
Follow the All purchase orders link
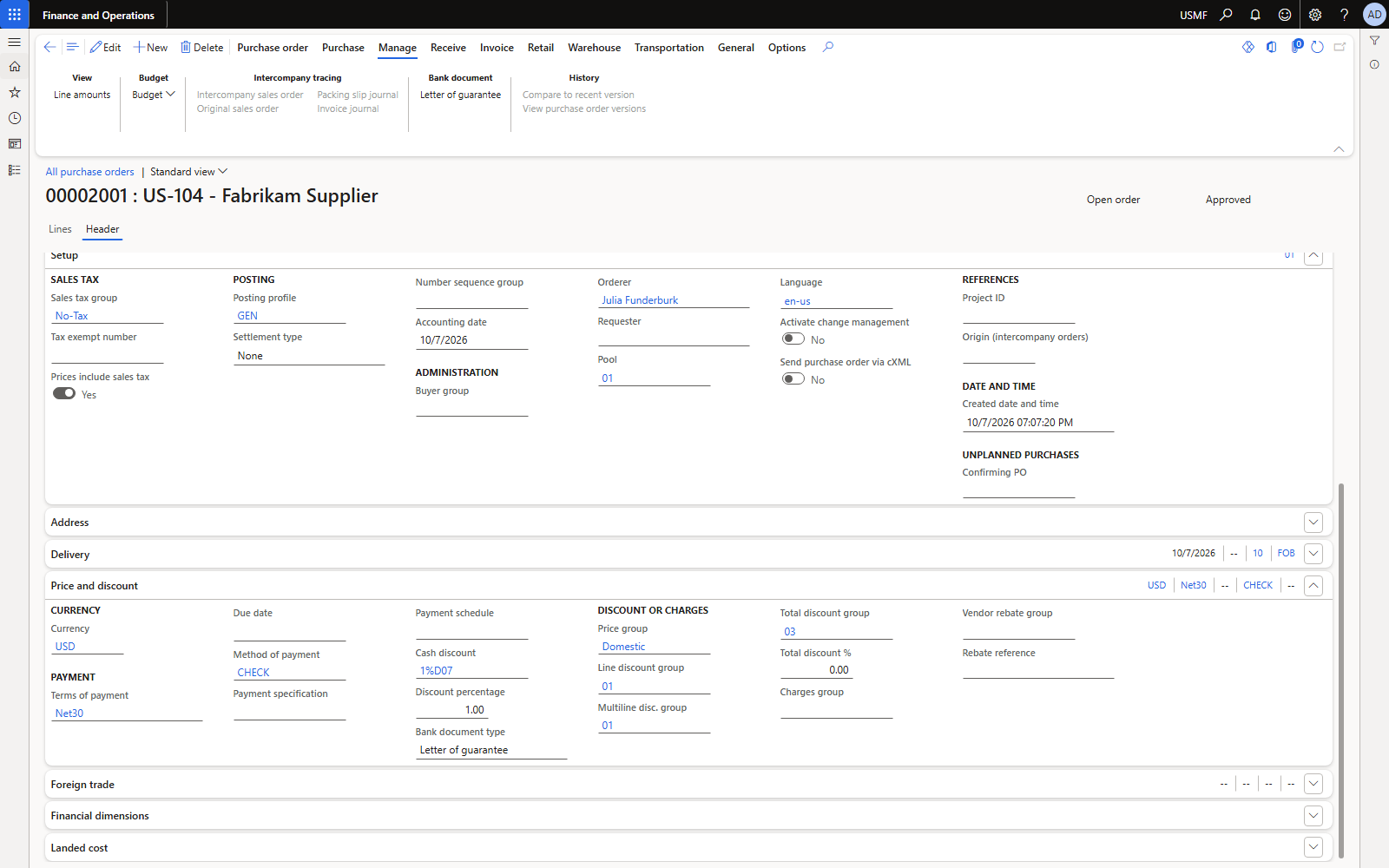coord(89,172)
